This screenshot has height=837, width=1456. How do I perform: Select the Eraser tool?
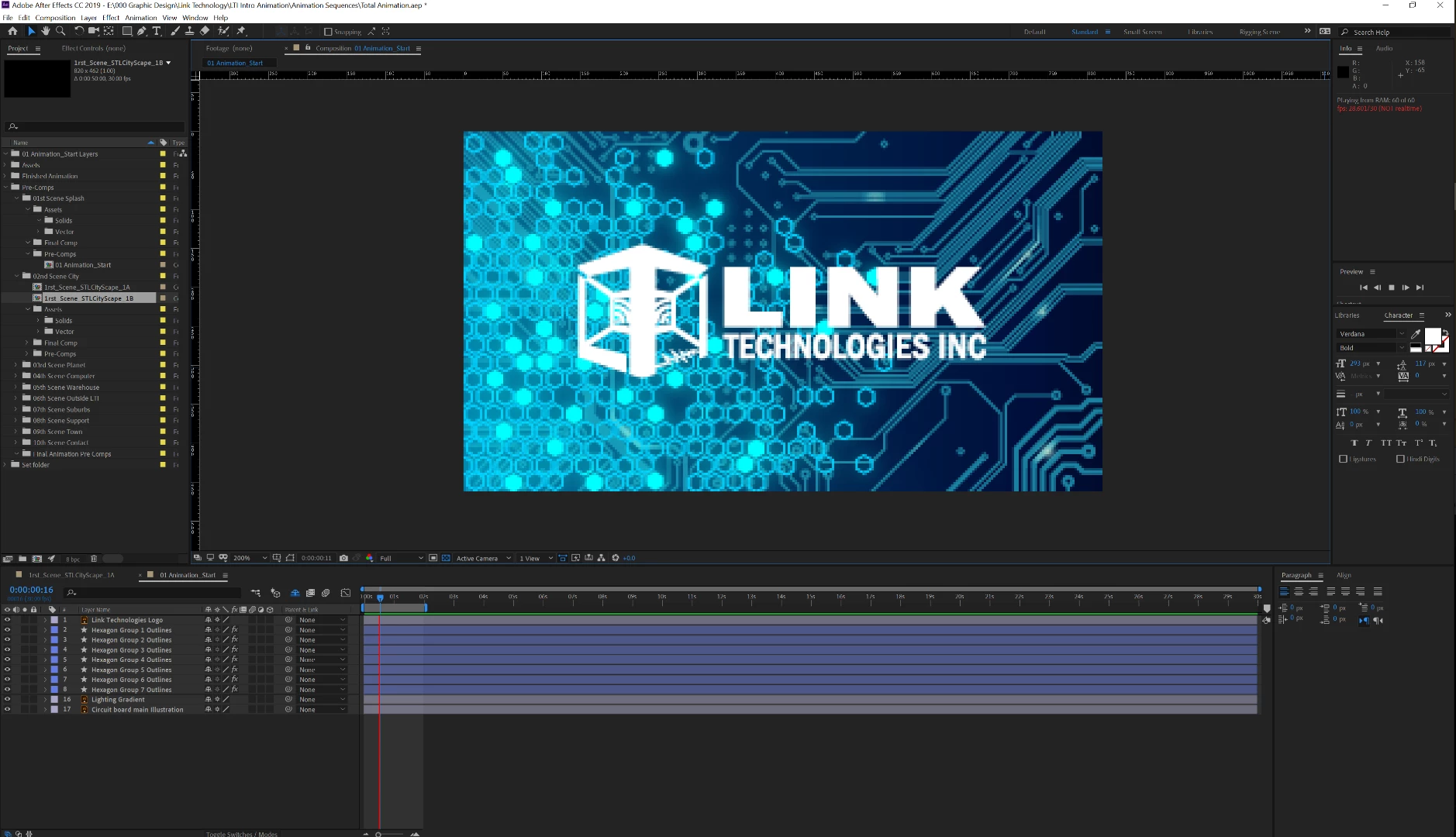tap(205, 31)
